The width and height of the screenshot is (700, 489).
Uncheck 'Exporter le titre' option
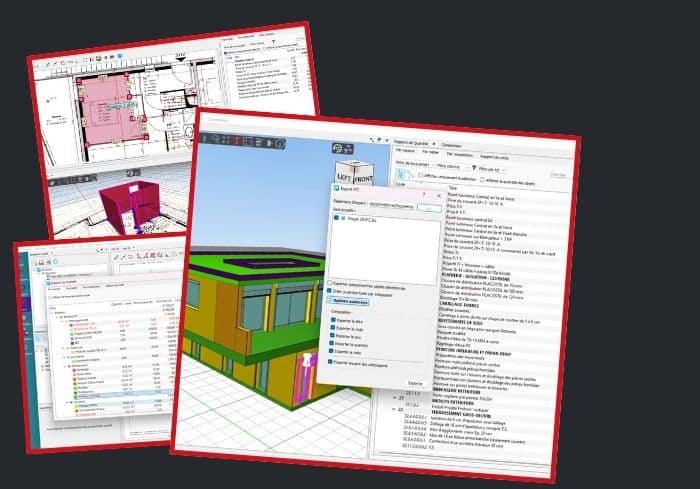click(333, 320)
